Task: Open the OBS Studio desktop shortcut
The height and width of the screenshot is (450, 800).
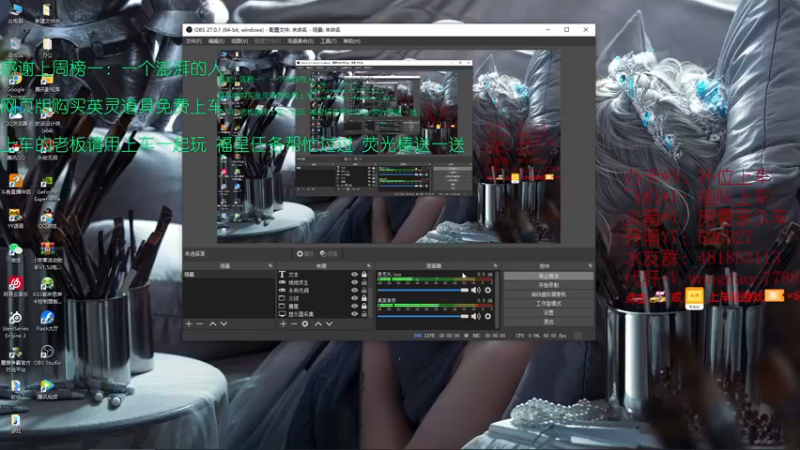Action: pyautogui.click(x=47, y=356)
